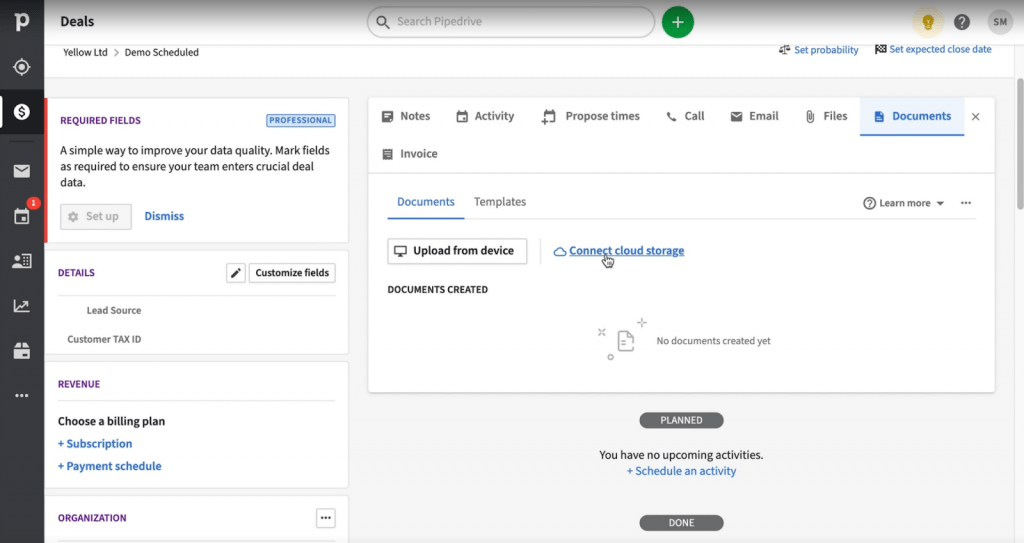1024x543 pixels.
Task: Click Schedule an activity link
Action: [681, 471]
